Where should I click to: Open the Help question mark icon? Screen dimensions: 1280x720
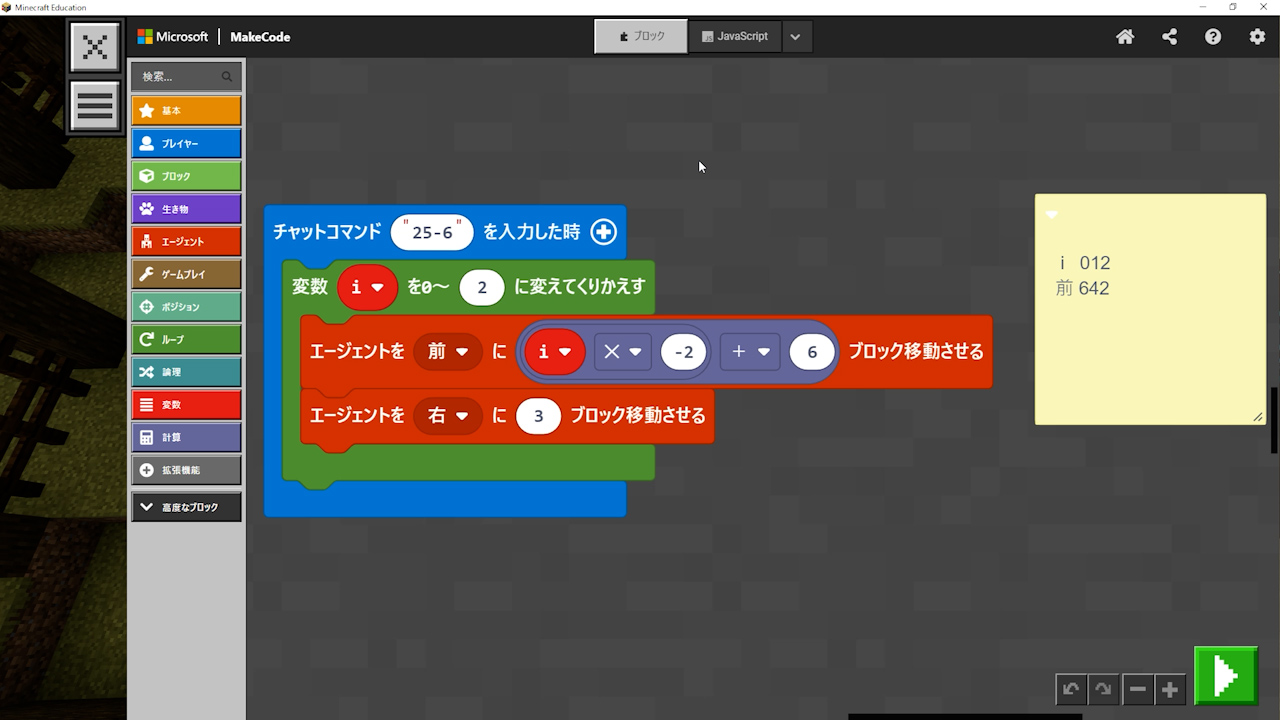(x=1213, y=37)
